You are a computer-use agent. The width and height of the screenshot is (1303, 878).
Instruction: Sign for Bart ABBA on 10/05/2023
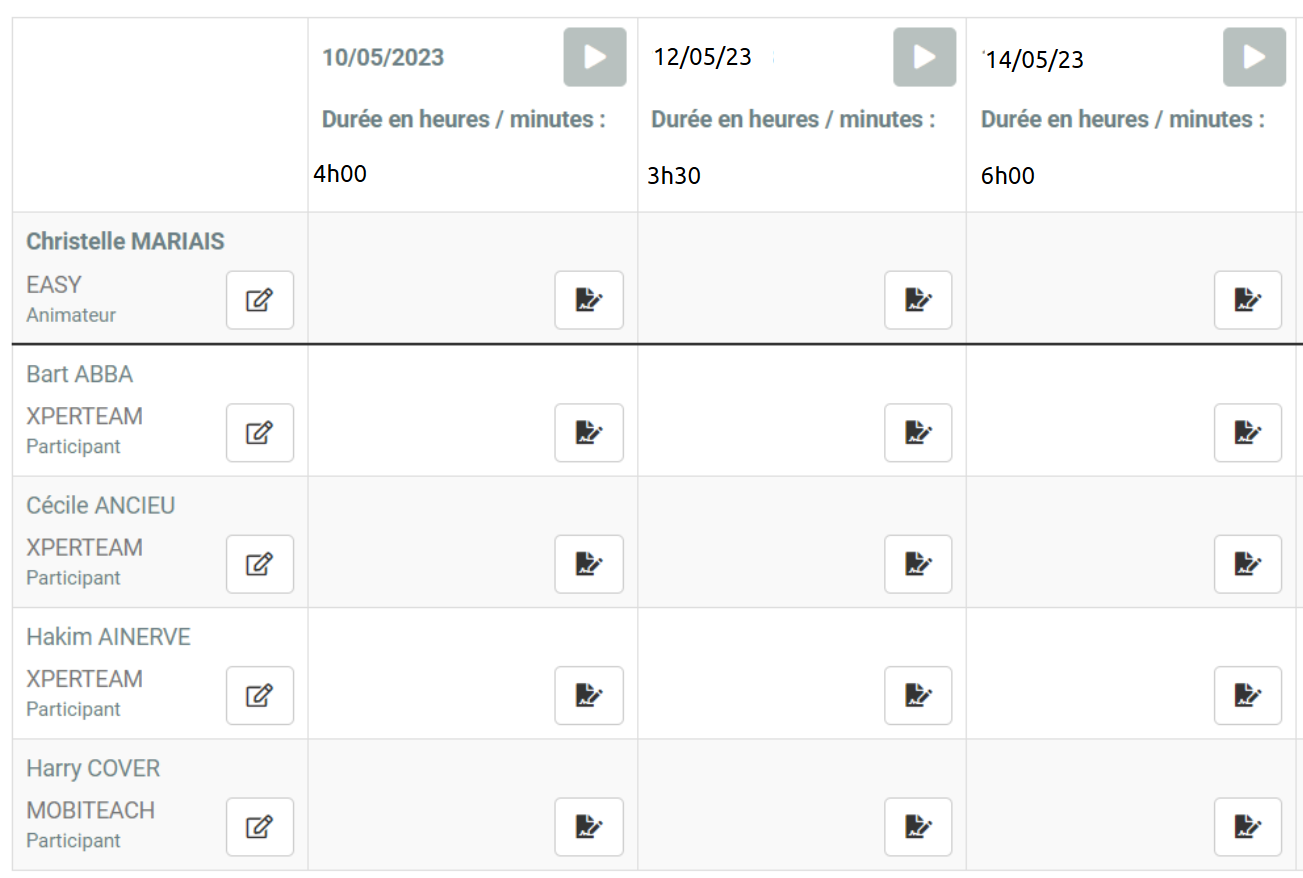(x=589, y=433)
